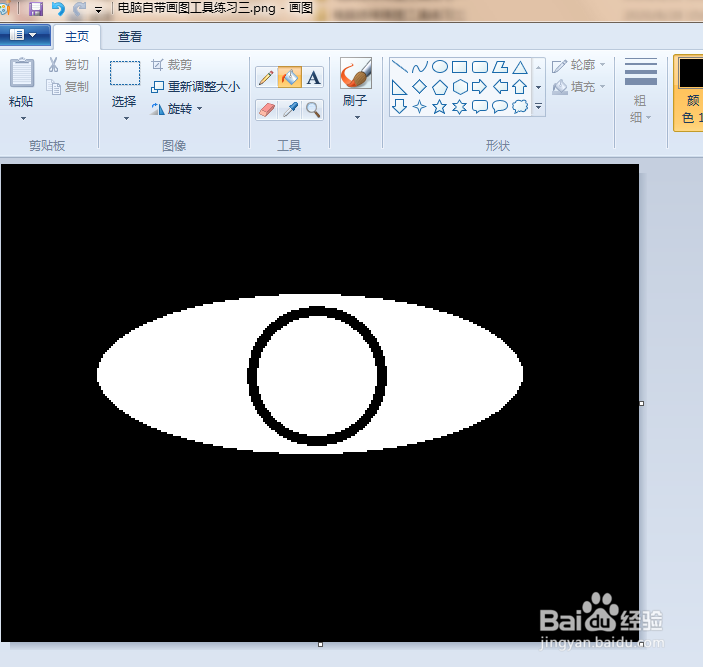
Task: Open the Customize Quick Access Toolbar dropdown
Action: (x=98, y=9)
